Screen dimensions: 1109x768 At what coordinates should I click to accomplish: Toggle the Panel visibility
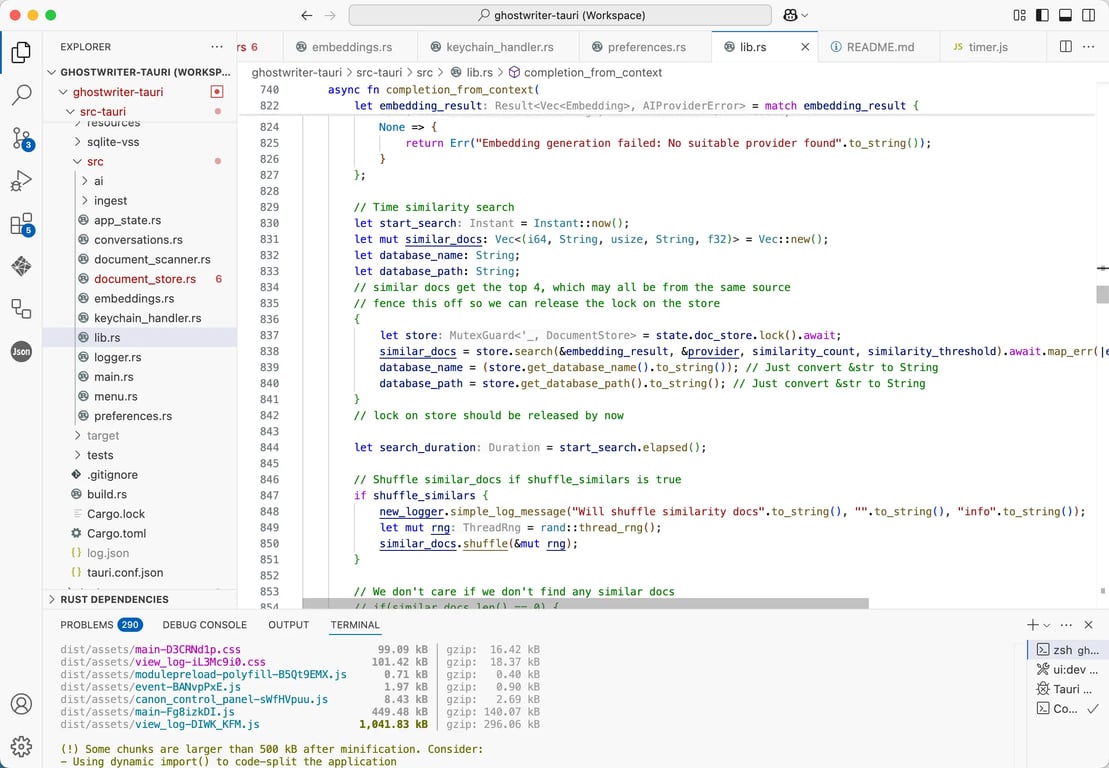point(1065,15)
